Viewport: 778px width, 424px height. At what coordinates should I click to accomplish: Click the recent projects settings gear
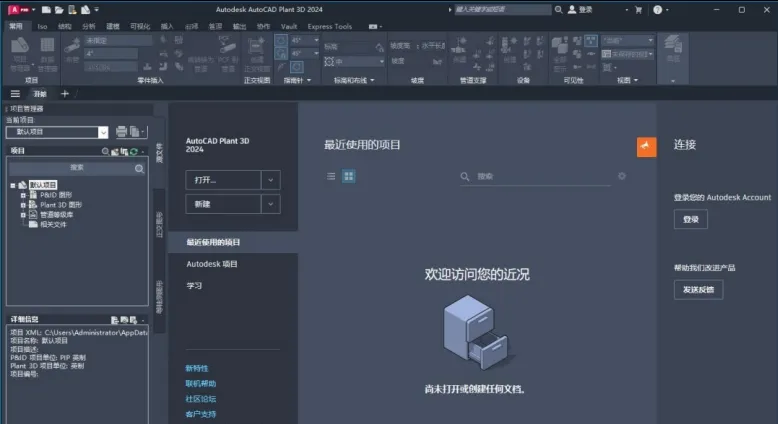coord(622,176)
